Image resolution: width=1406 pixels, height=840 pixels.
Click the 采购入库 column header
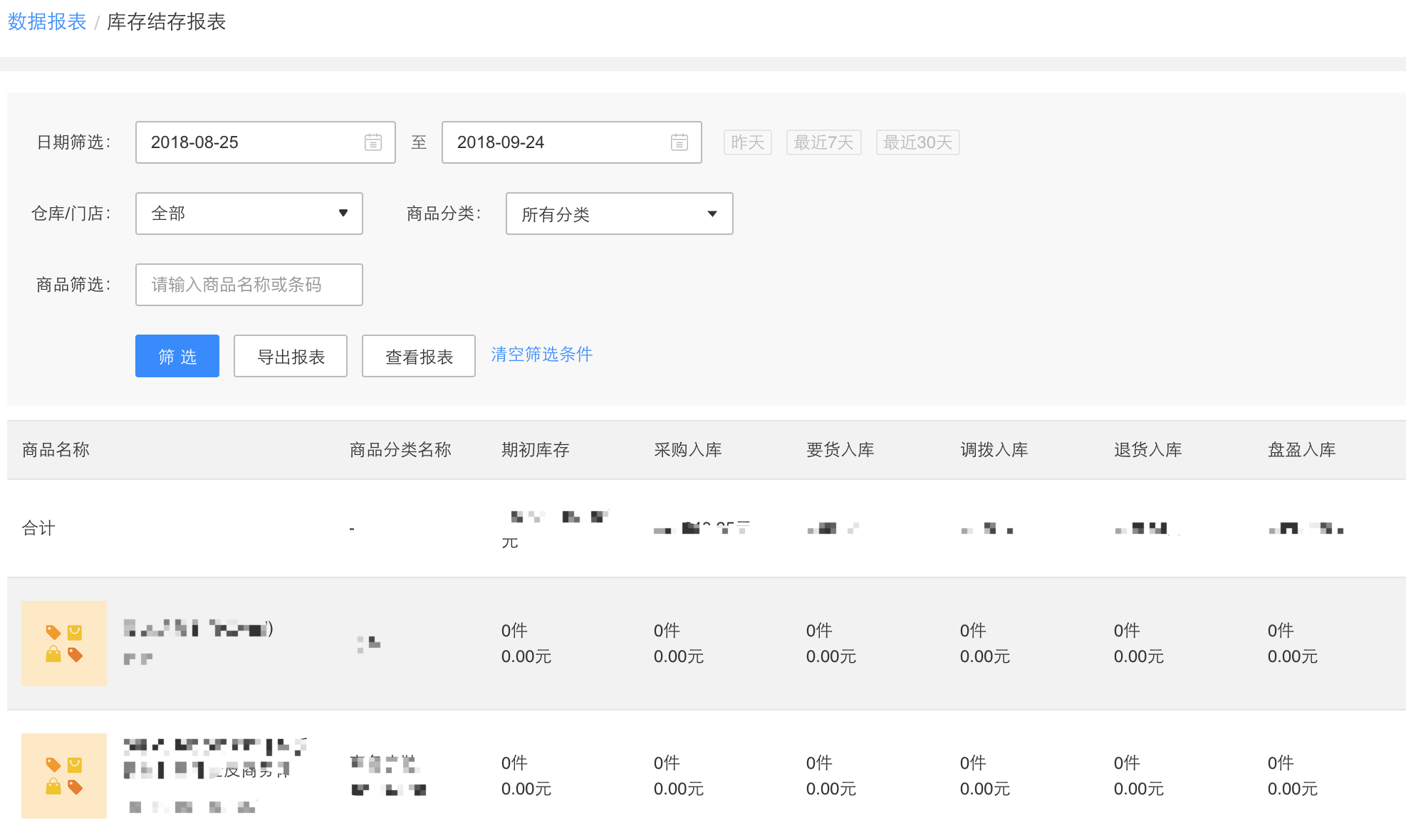(688, 450)
